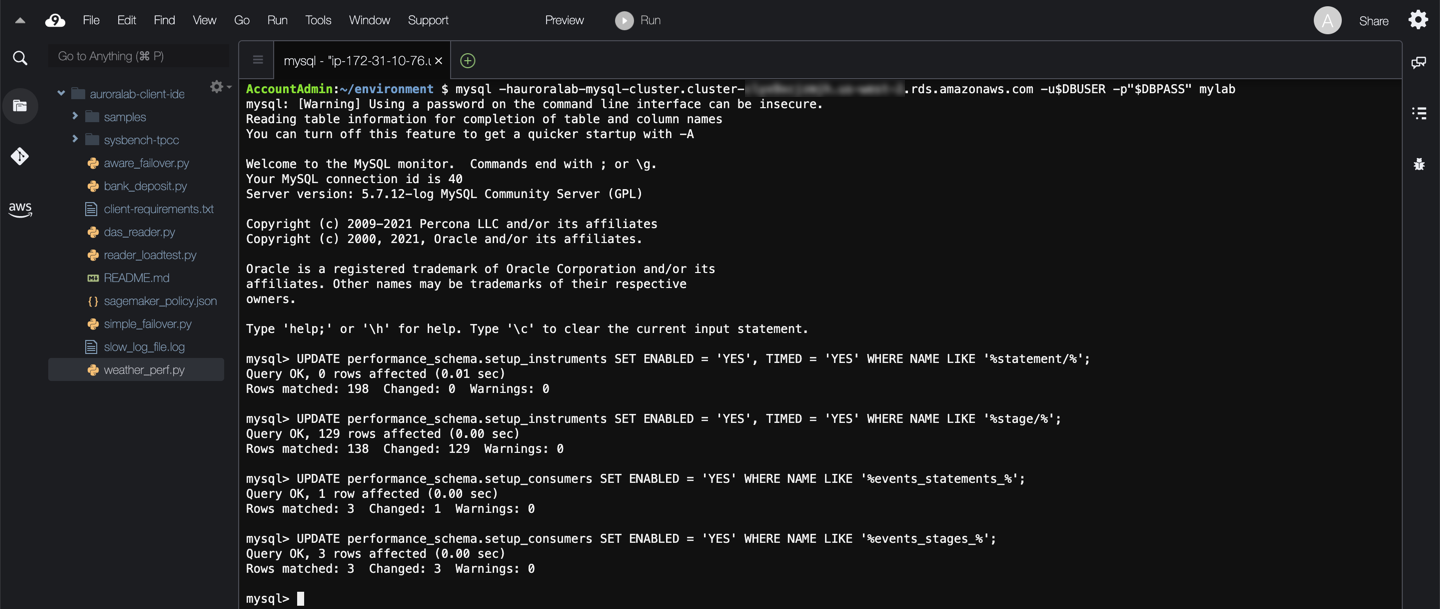
Task: Open the Window menu
Action: tap(369, 20)
